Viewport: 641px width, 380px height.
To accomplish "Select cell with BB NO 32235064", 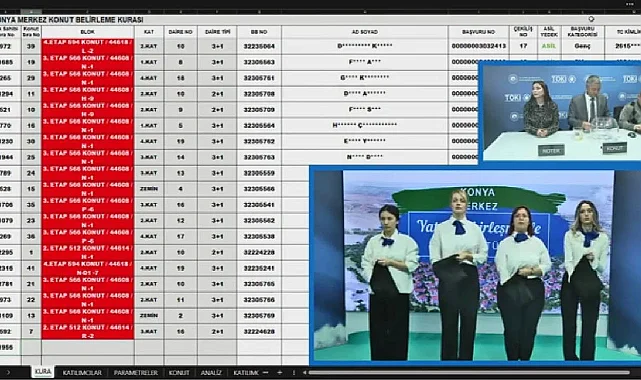I will pos(259,46).
